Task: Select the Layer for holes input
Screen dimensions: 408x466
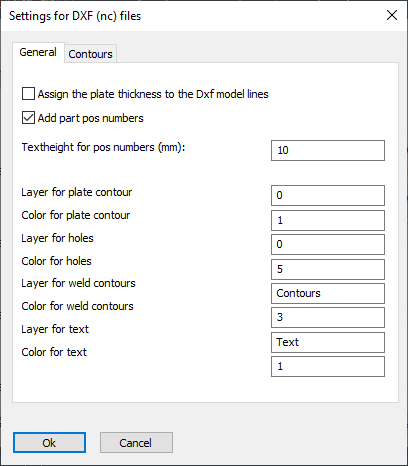Action: (x=328, y=244)
